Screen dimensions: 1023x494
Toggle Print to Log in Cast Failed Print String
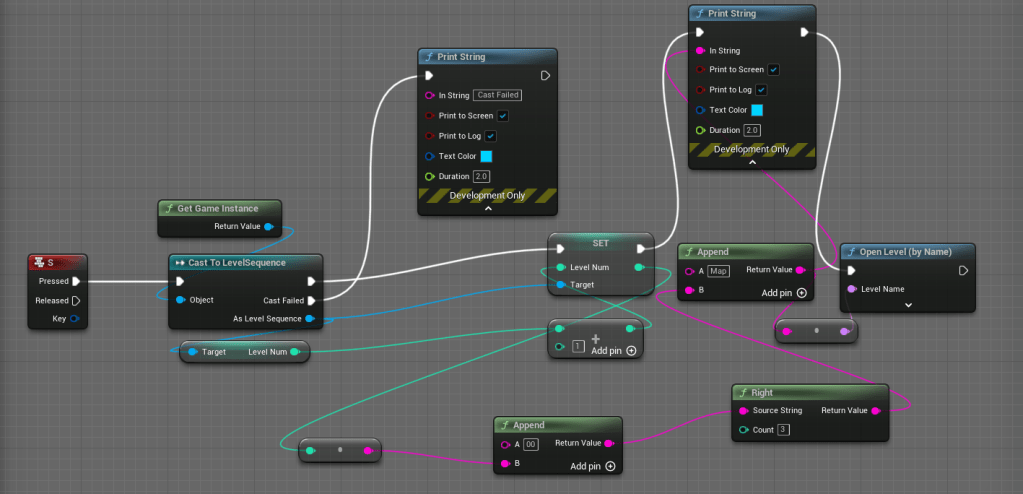[x=491, y=136]
